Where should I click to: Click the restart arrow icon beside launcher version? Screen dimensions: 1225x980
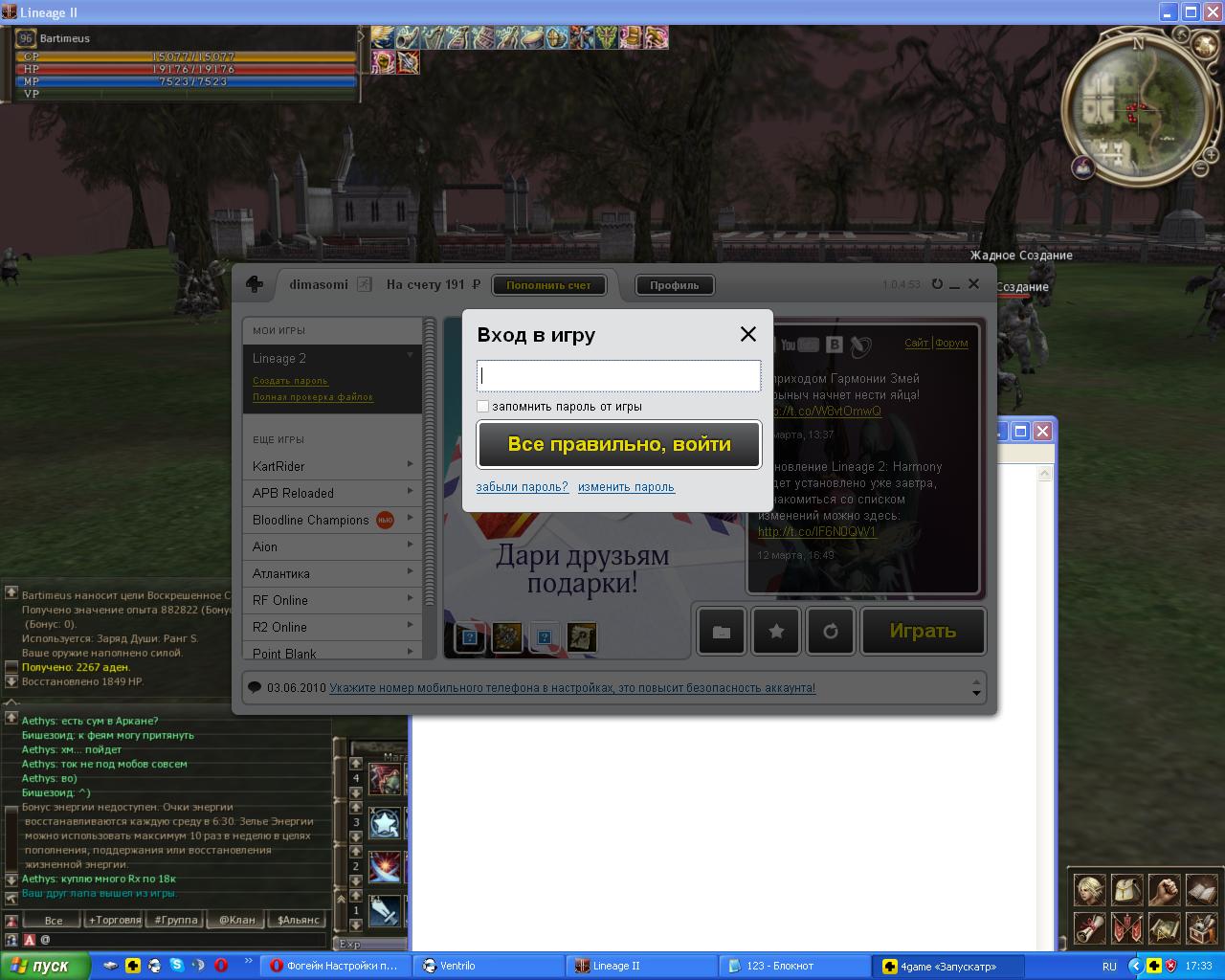(937, 284)
